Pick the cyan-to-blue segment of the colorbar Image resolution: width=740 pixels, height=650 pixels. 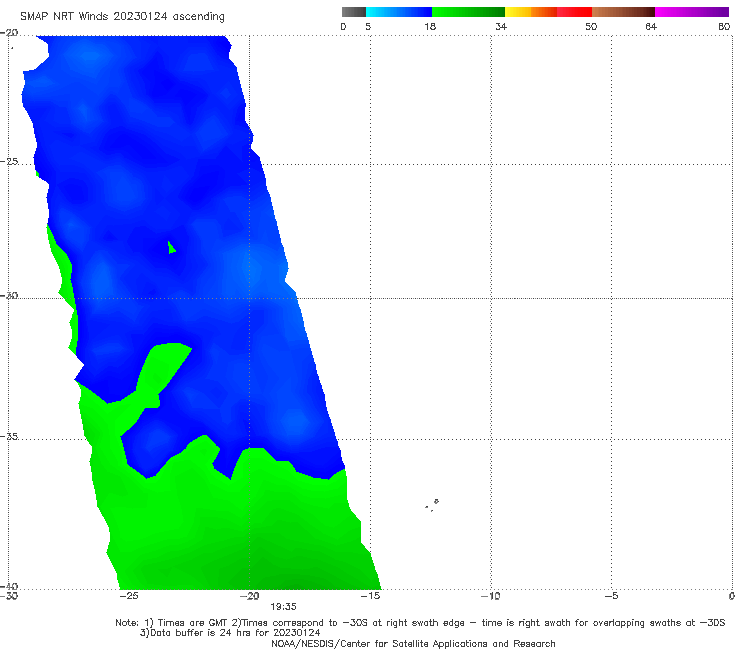(x=399, y=12)
